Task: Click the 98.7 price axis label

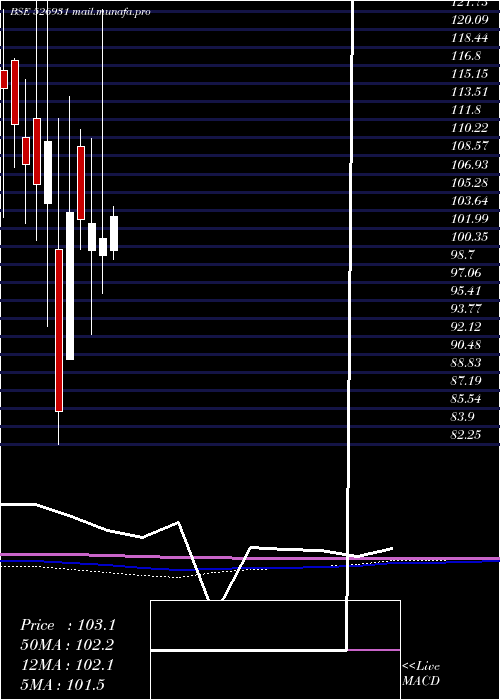Action: coord(462,255)
